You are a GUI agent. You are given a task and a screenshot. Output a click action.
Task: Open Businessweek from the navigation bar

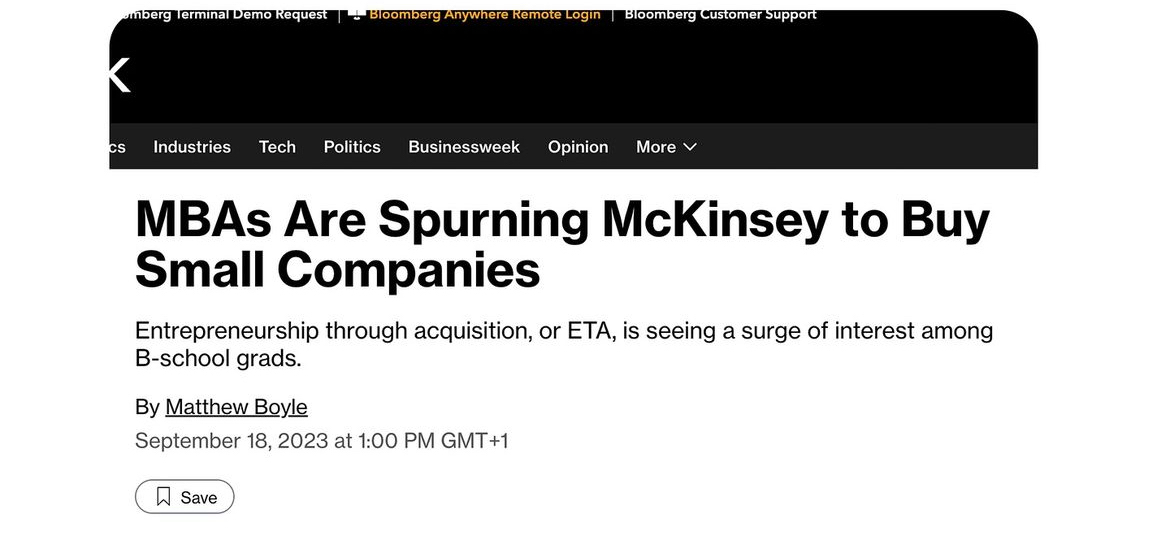pos(464,147)
